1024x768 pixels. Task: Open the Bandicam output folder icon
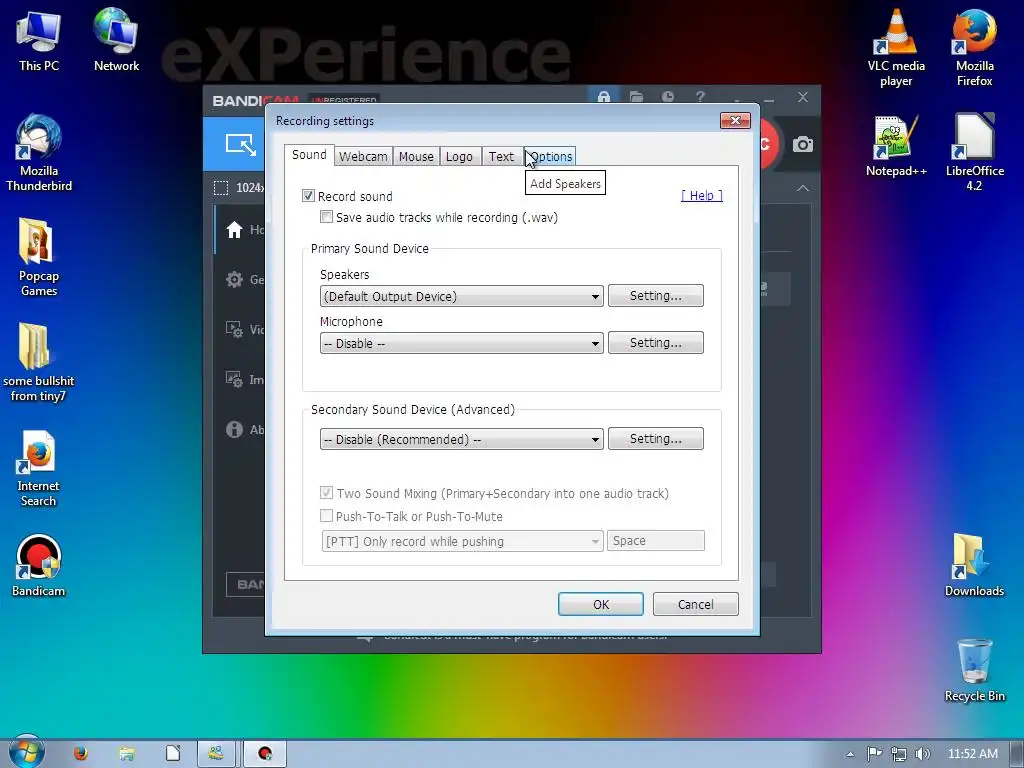(x=636, y=97)
